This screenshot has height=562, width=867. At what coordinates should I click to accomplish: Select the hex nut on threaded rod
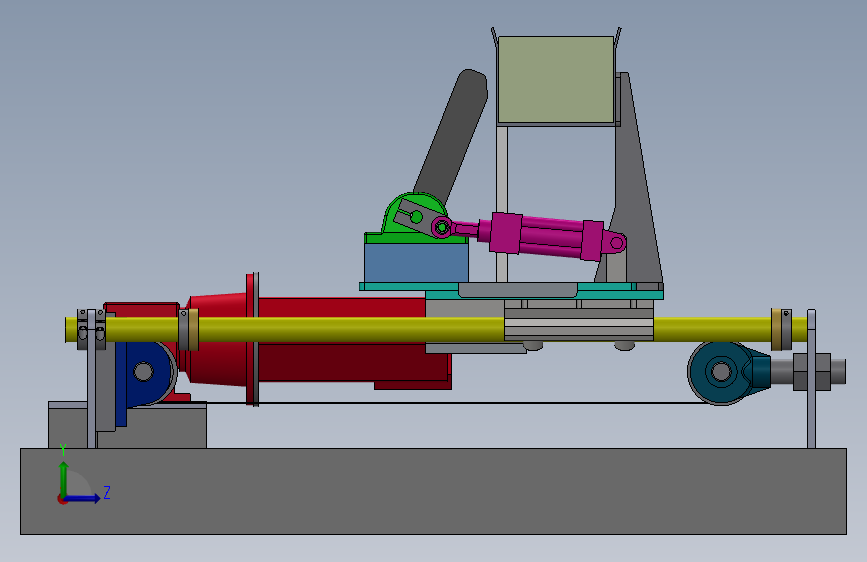point(812,372)
